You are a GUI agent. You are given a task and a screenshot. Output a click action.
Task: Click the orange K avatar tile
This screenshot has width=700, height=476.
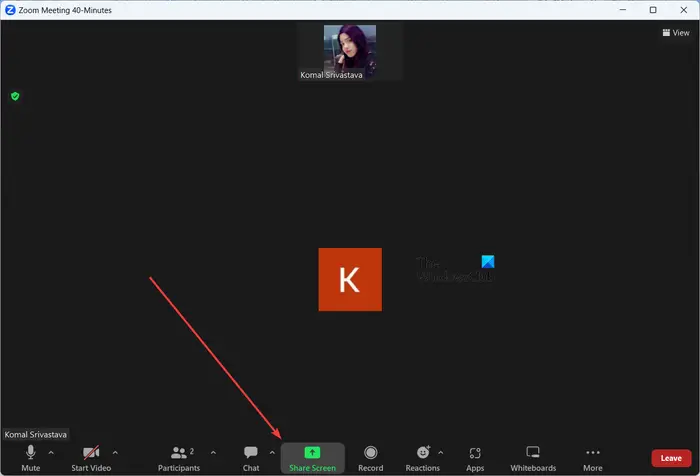(350, 280)
